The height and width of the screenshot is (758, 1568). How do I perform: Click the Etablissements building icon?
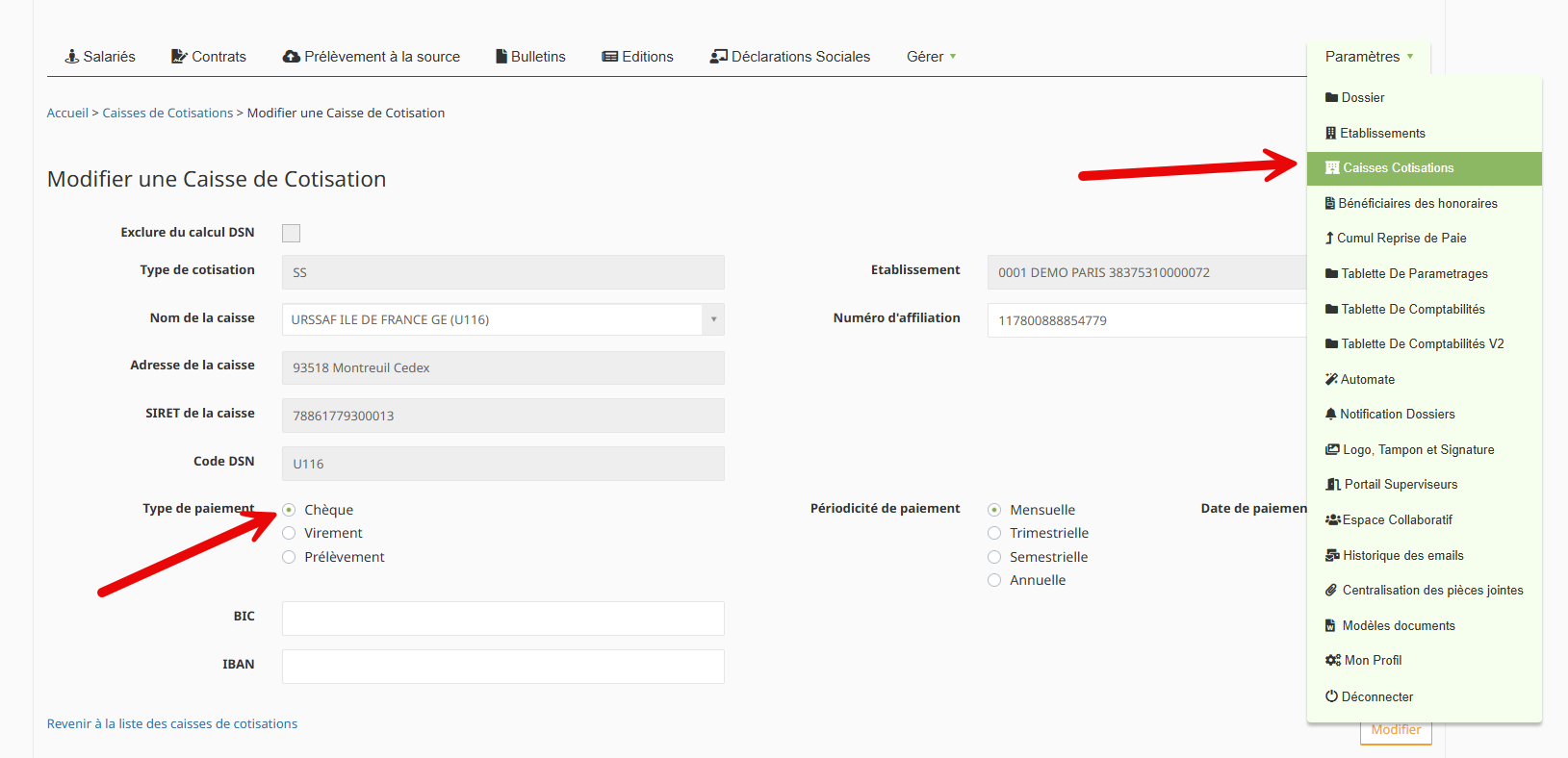[x=1331, y=133]
